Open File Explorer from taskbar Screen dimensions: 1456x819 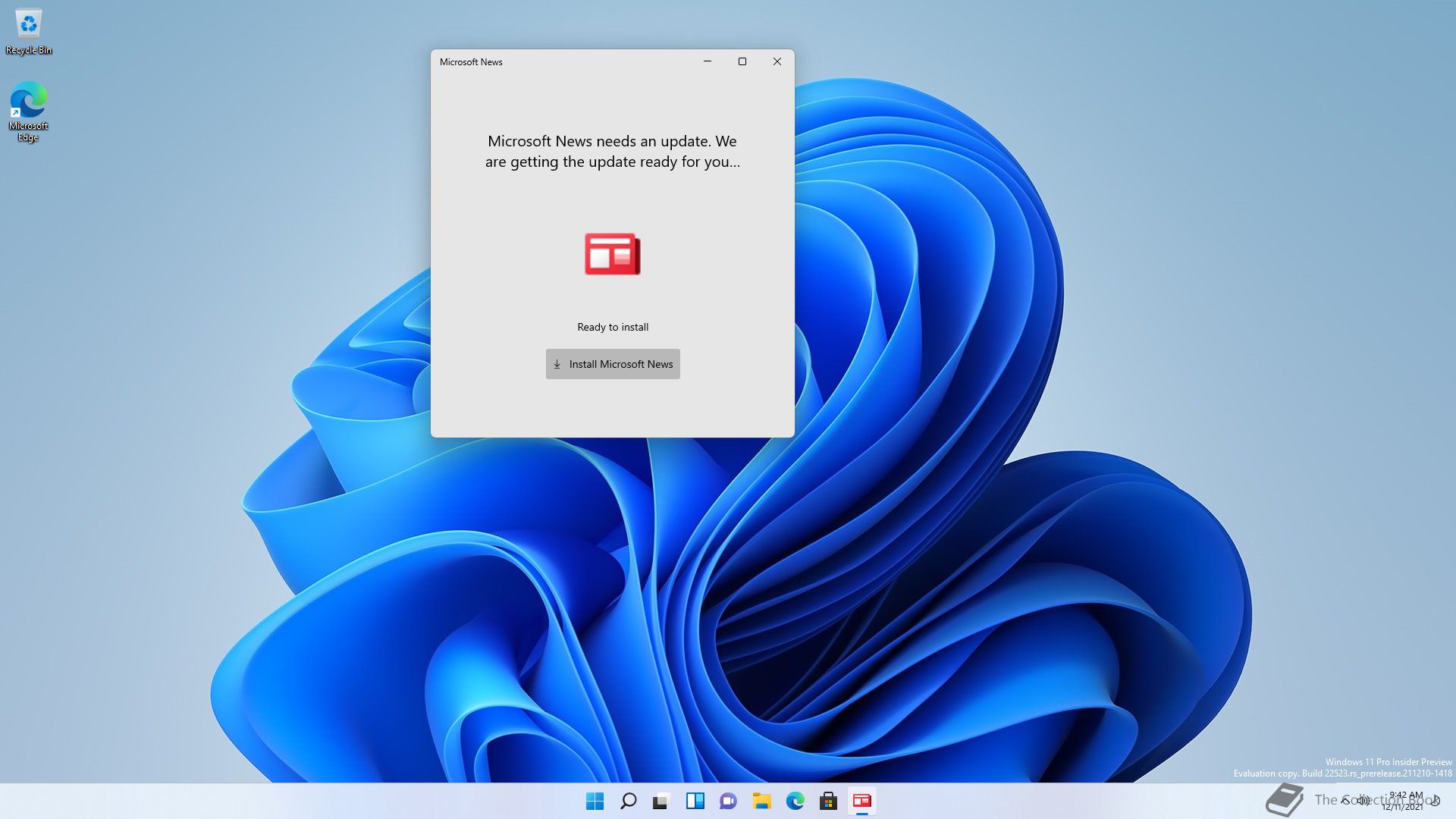click(x=762, y=801)
